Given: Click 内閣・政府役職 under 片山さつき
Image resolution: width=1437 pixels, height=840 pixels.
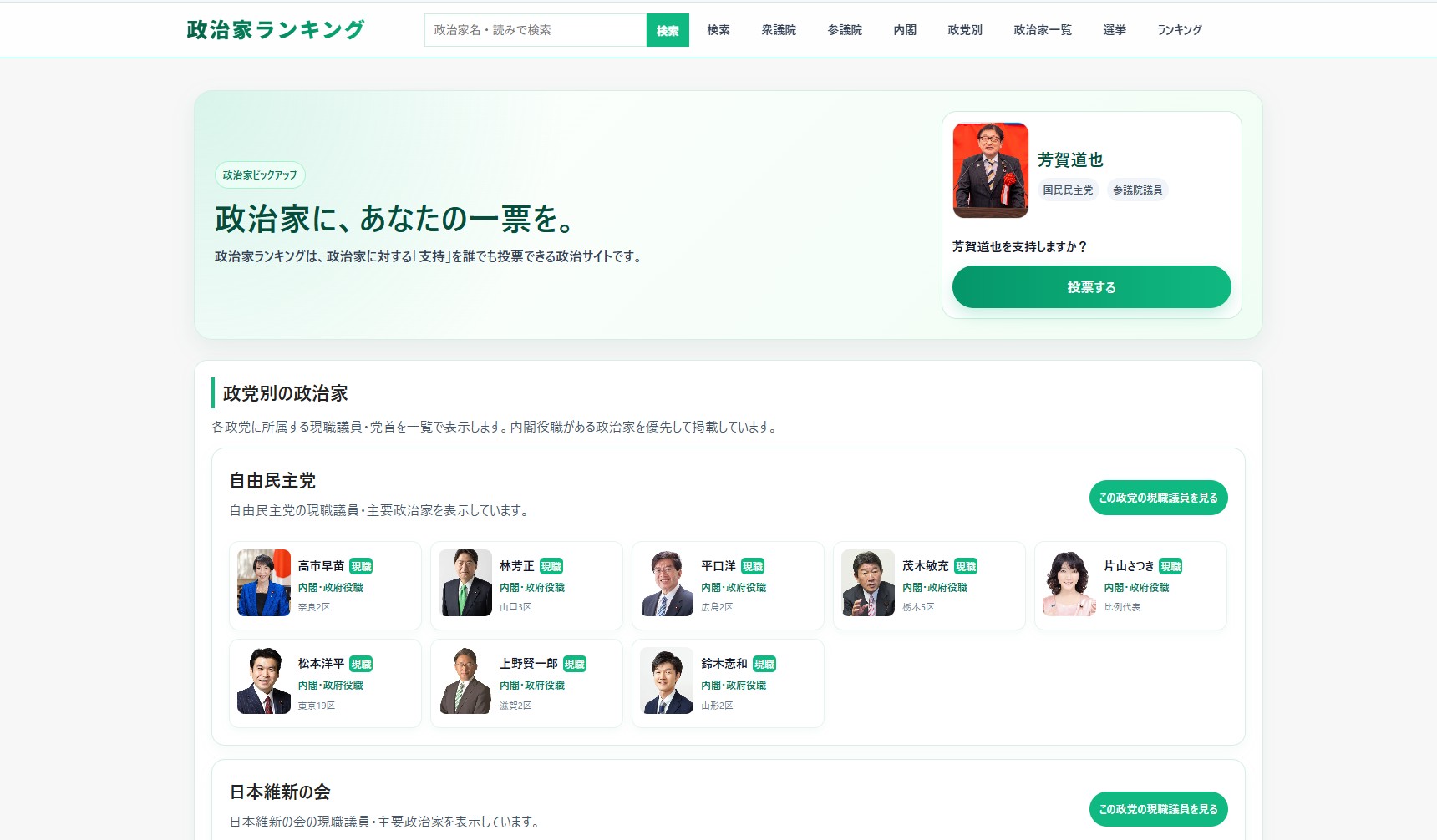Looking at the screenshot, I should (x=1136, y=588).
